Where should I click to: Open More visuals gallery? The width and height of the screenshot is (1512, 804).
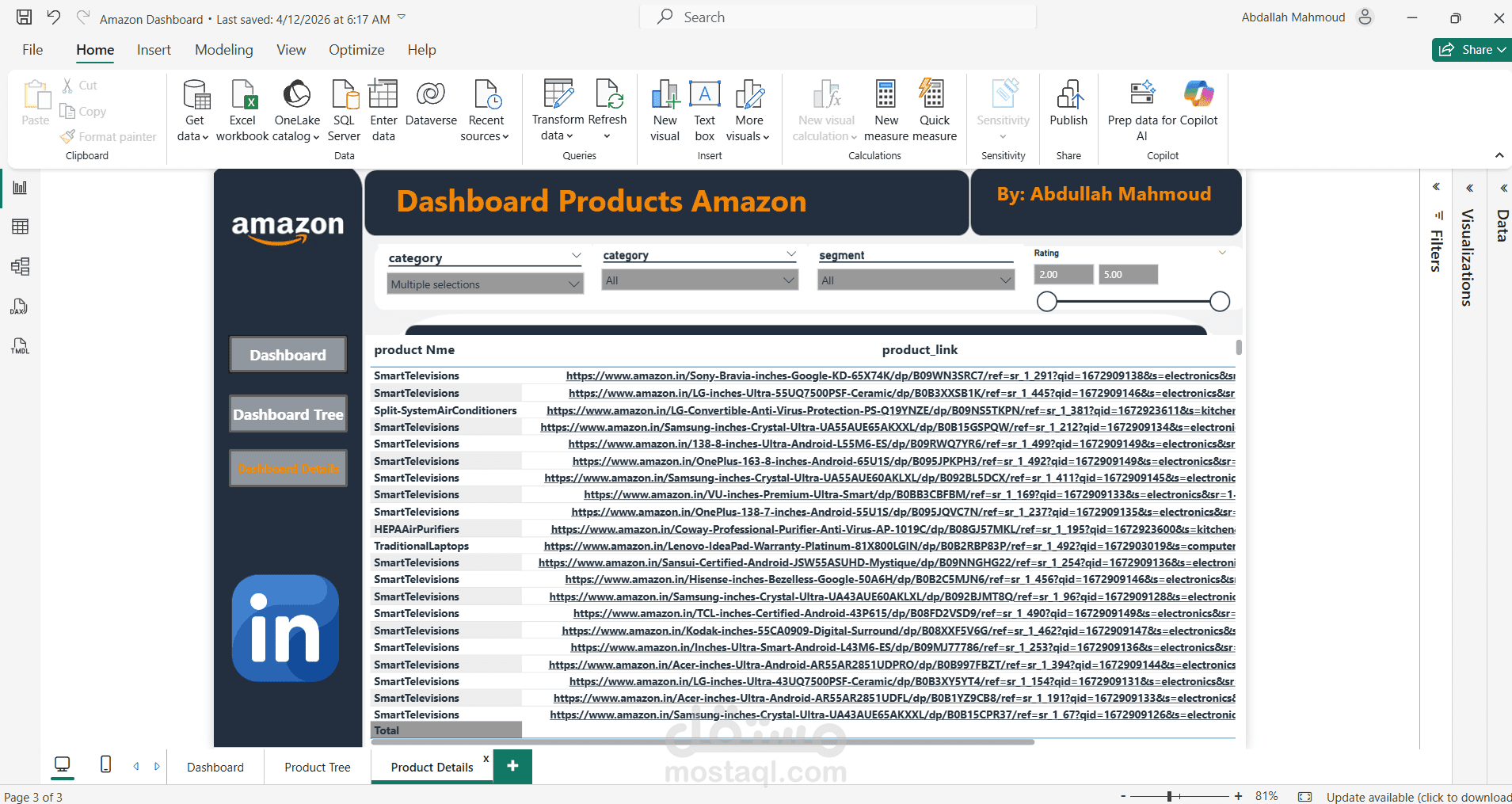click(x=748, y=111)
